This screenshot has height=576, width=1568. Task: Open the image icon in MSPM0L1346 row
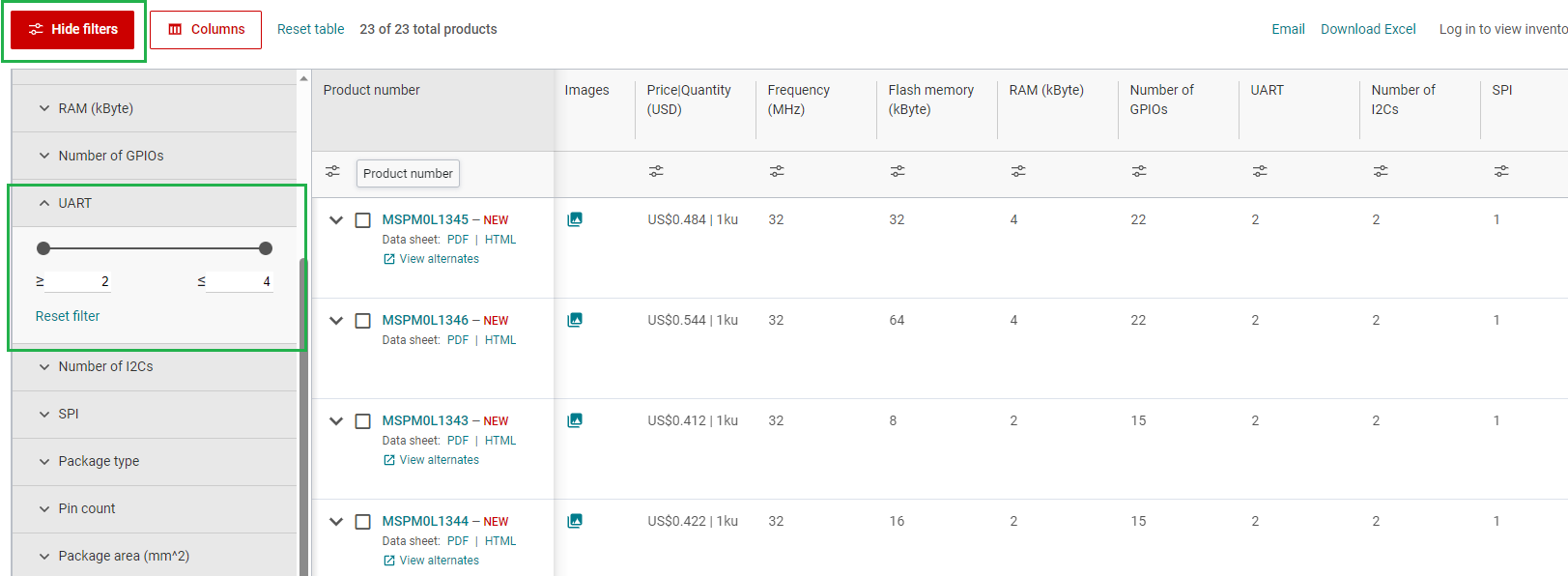coord(575,320)
